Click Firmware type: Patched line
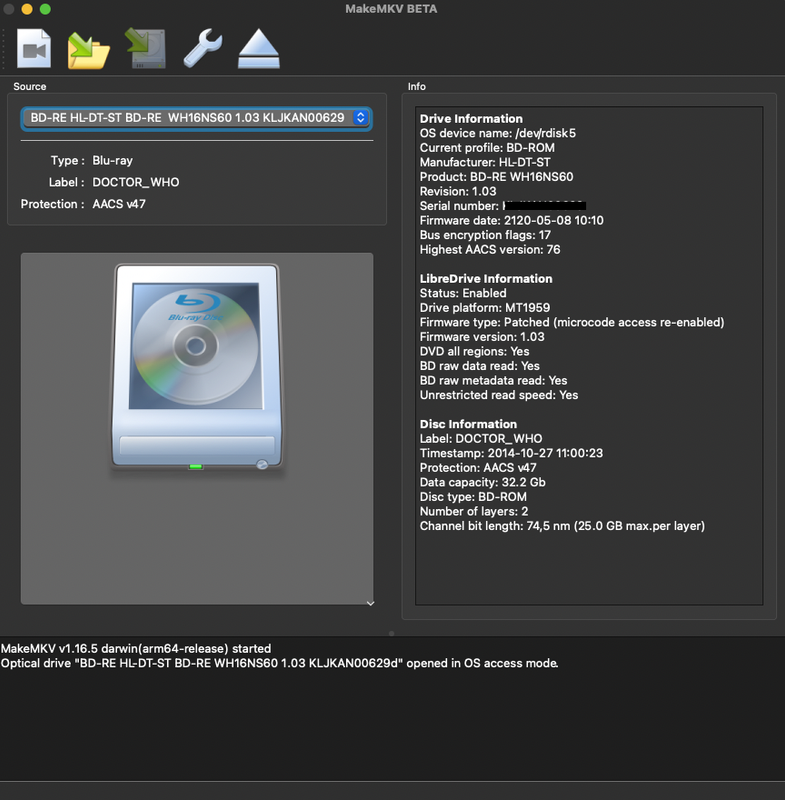The width and height of the screenshot is (785, 800). pos(572,322)
